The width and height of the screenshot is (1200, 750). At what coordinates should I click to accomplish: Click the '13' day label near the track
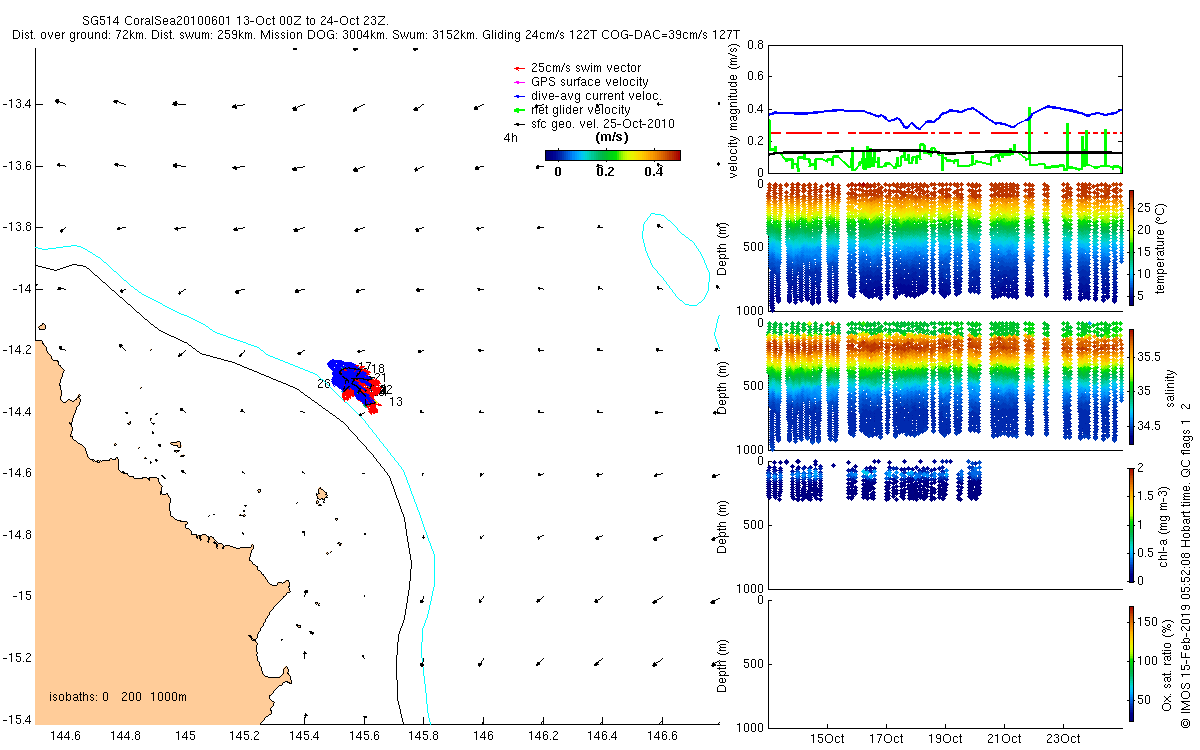click(x=396, y=402)
